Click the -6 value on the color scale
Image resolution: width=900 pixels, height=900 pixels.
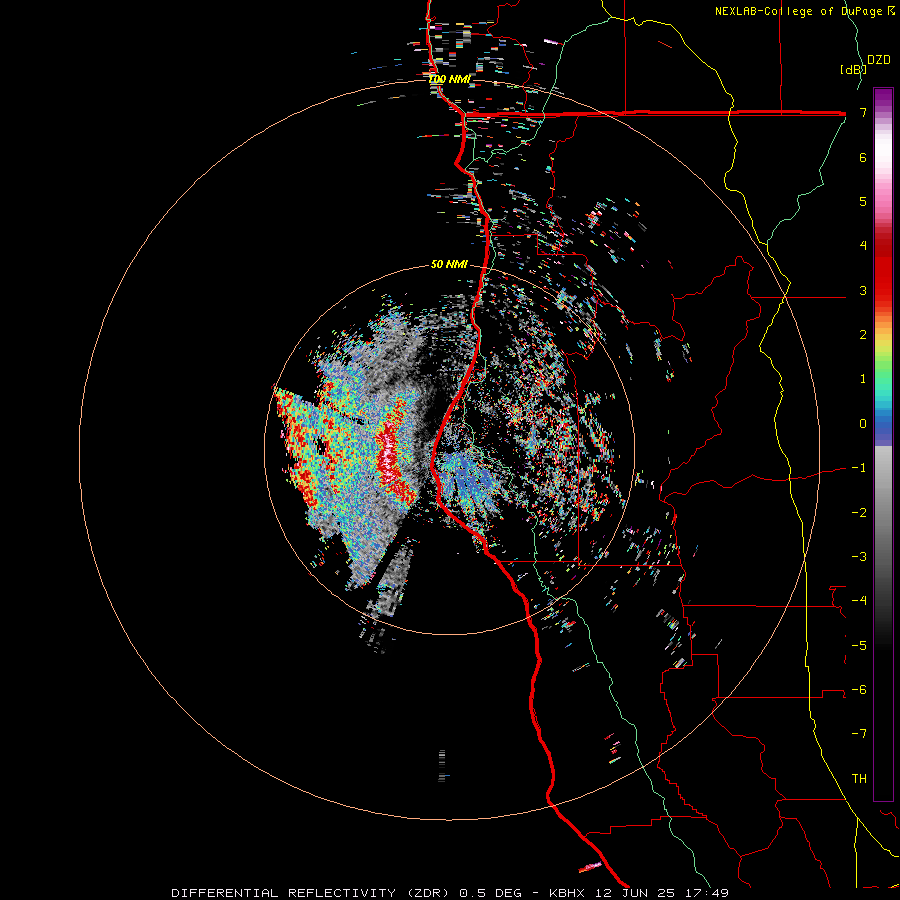click(859, 690)
